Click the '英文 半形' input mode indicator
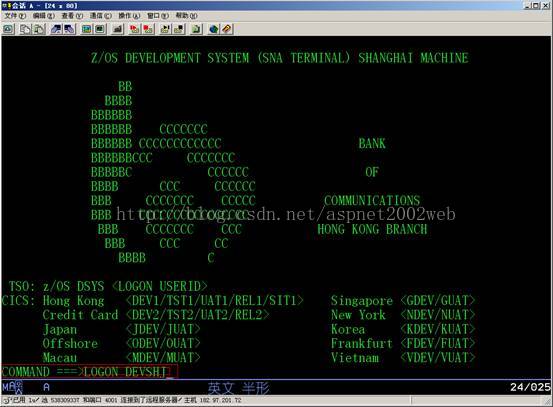 click(x=238, y=388)
